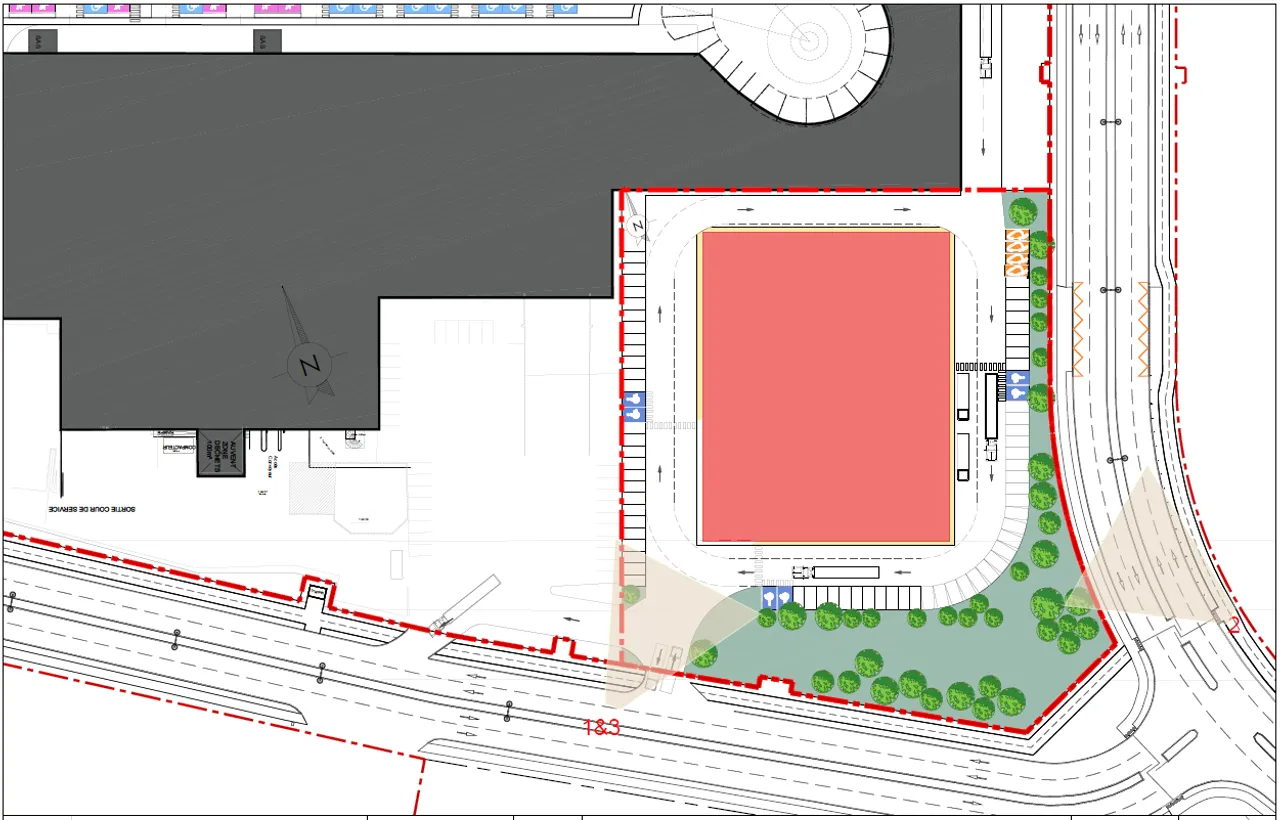The width and height of the screenshot is (1280, 820).
Task: Click the 'SORTIE COUR DE SERVICE' text
Action: point(93,509)
